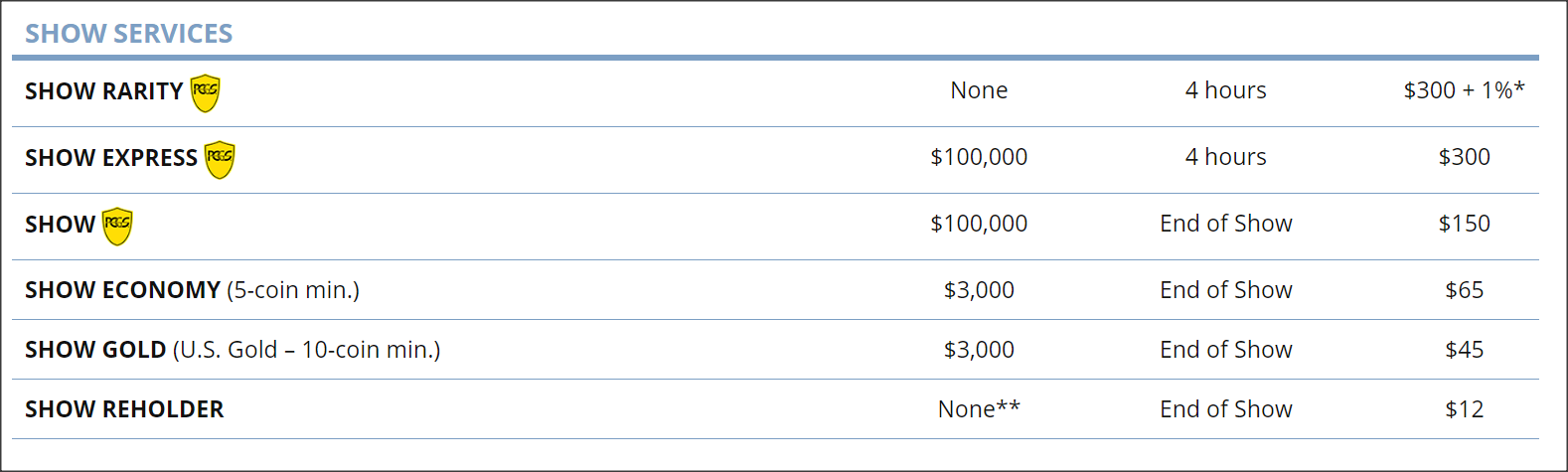Image resolution: width=1568 pixels, height=472 pixels.
Task: Click Show Express $100,000 max value
Action: (979, 157)
